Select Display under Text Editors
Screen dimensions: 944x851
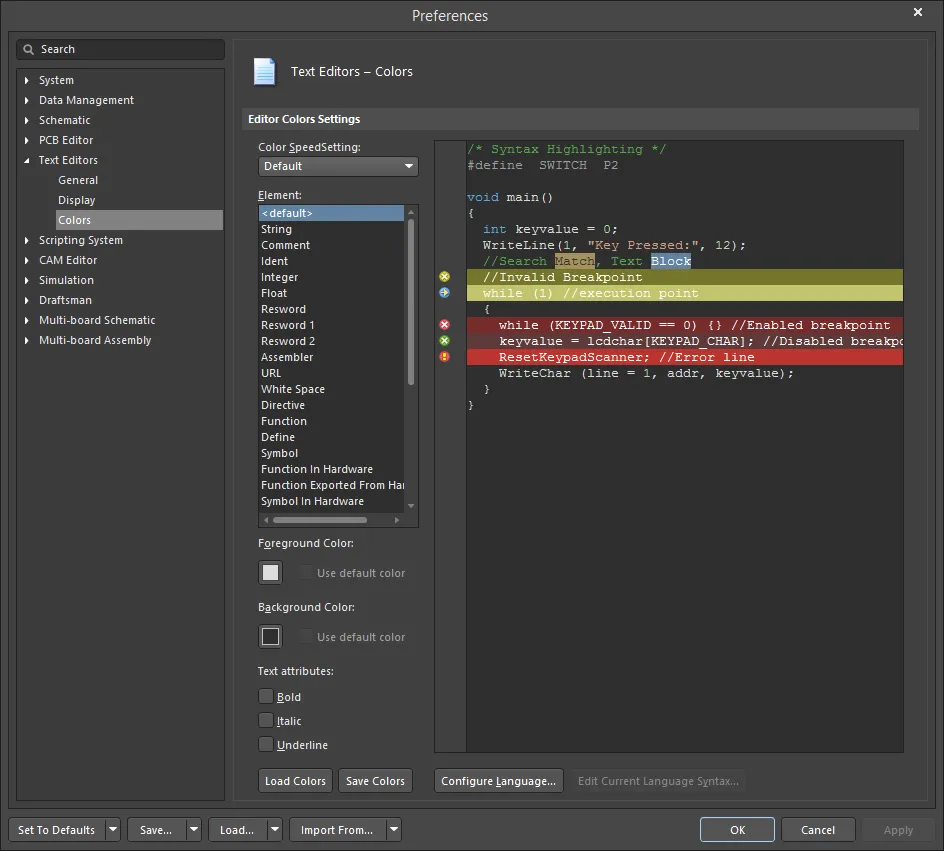76,200
